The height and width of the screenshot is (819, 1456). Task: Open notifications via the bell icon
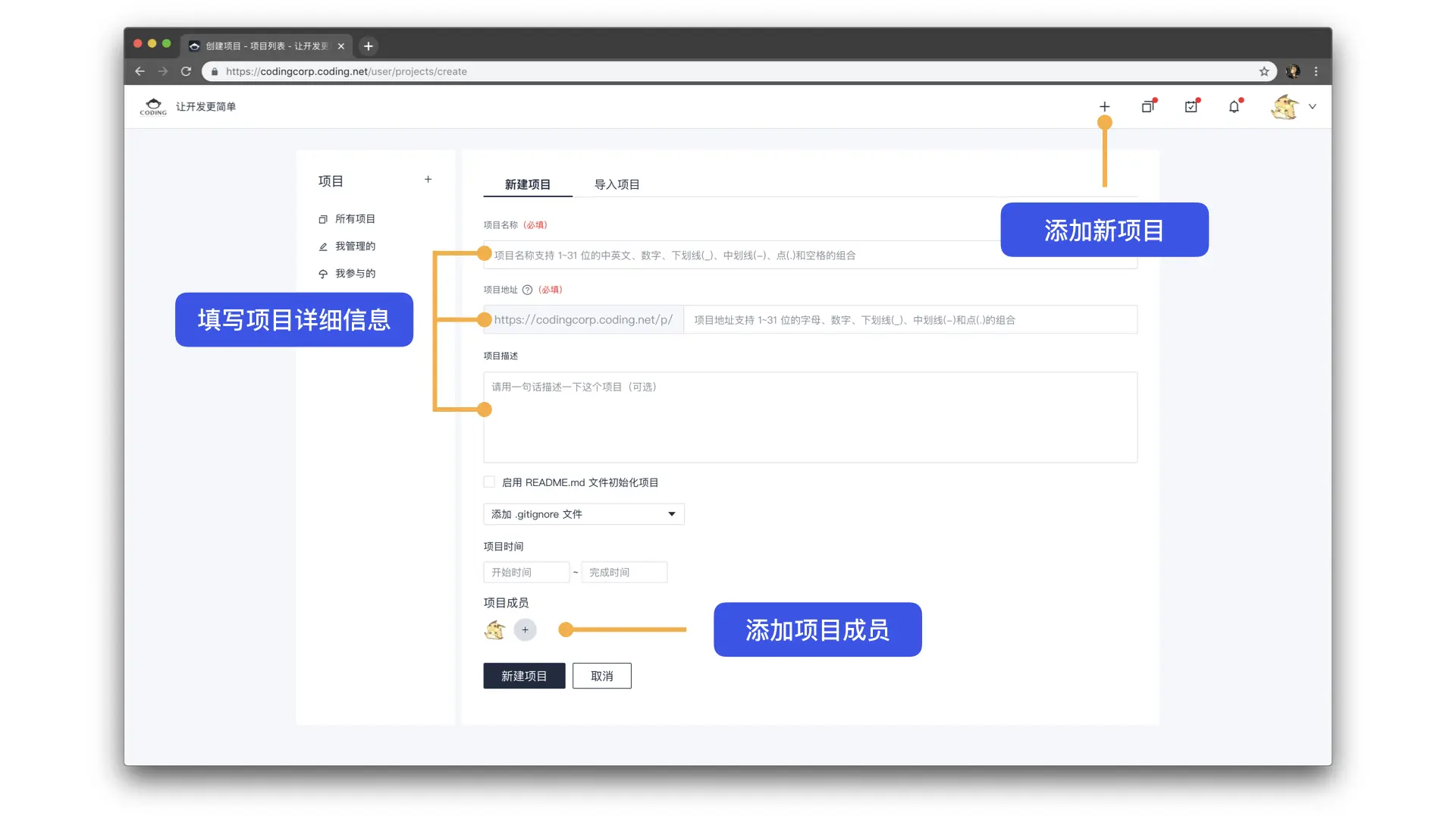click(1234, 106)
